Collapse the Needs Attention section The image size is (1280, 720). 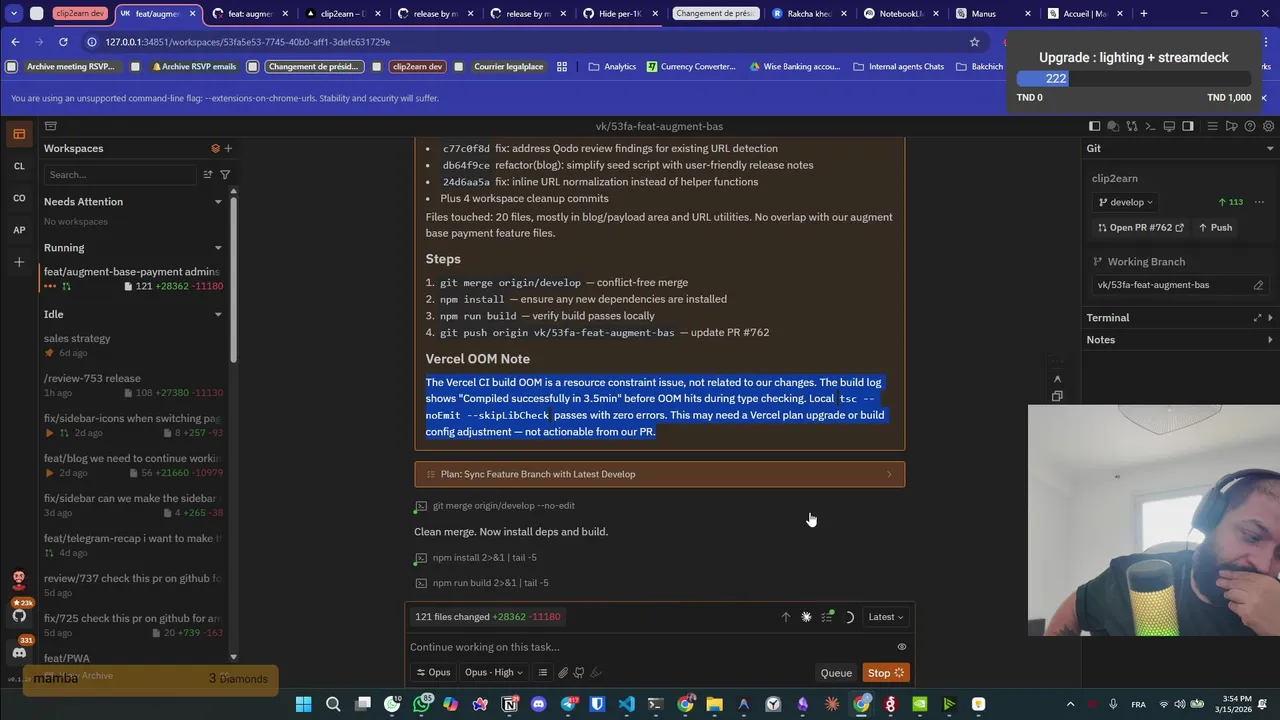[218, 202]
